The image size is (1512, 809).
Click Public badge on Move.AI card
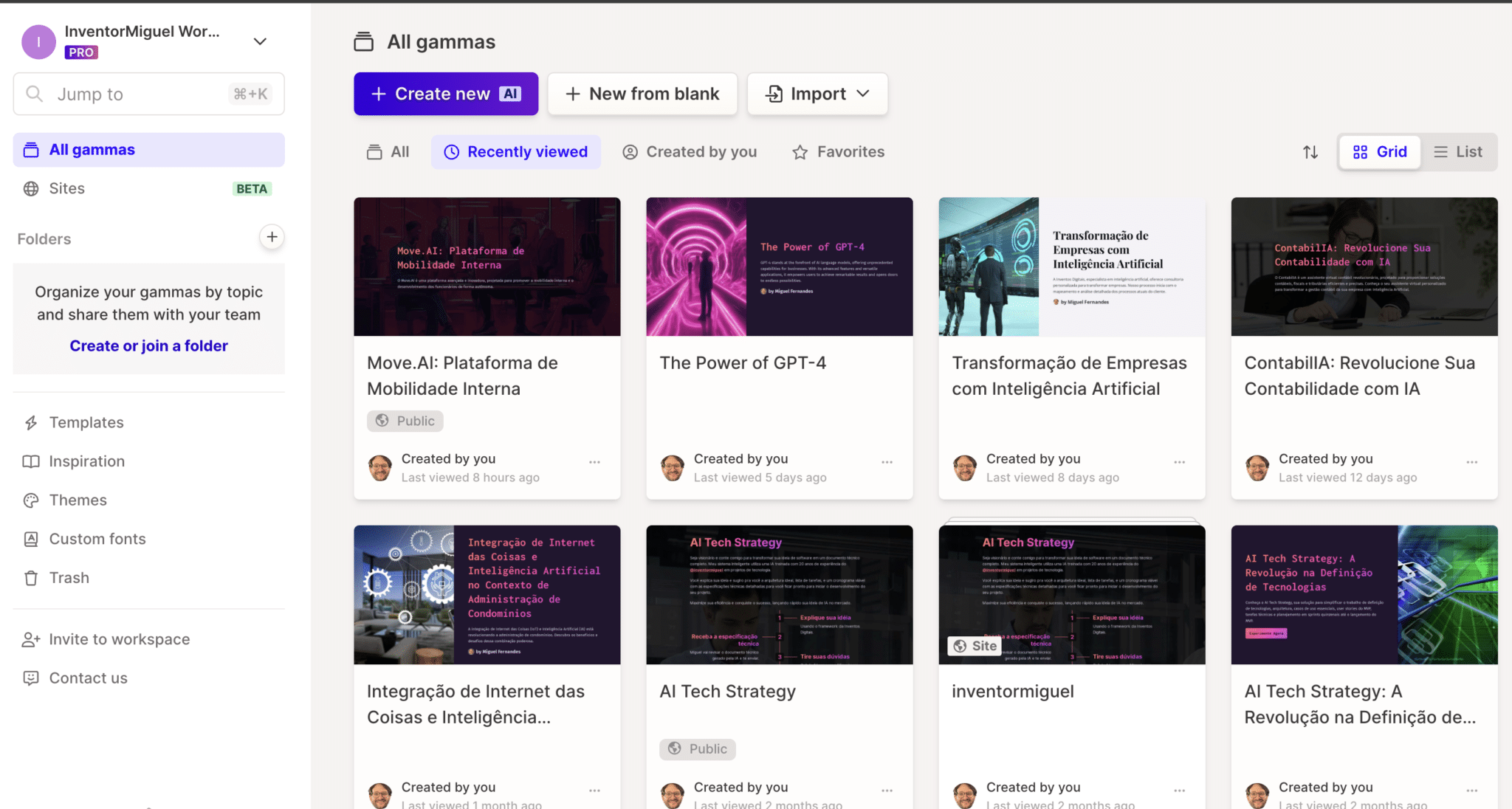tap(405, 421)
